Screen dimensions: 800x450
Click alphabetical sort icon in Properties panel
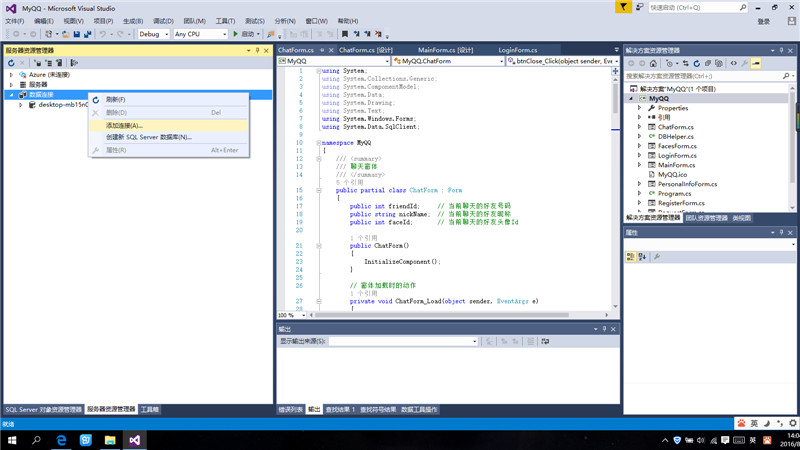(642, 257)
